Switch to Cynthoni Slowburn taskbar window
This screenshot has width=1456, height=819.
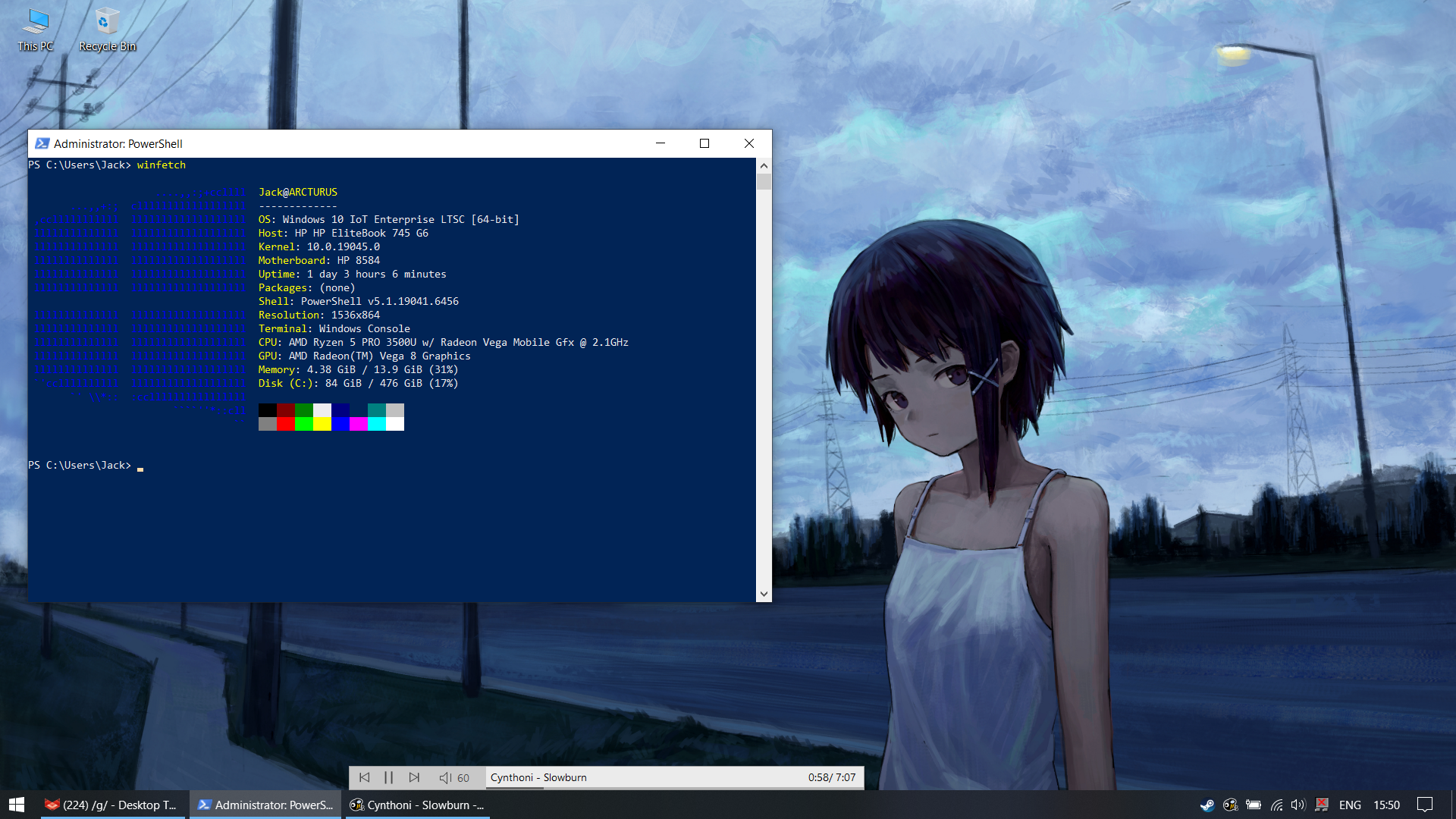pyautogui.click(x=417, y=805)
